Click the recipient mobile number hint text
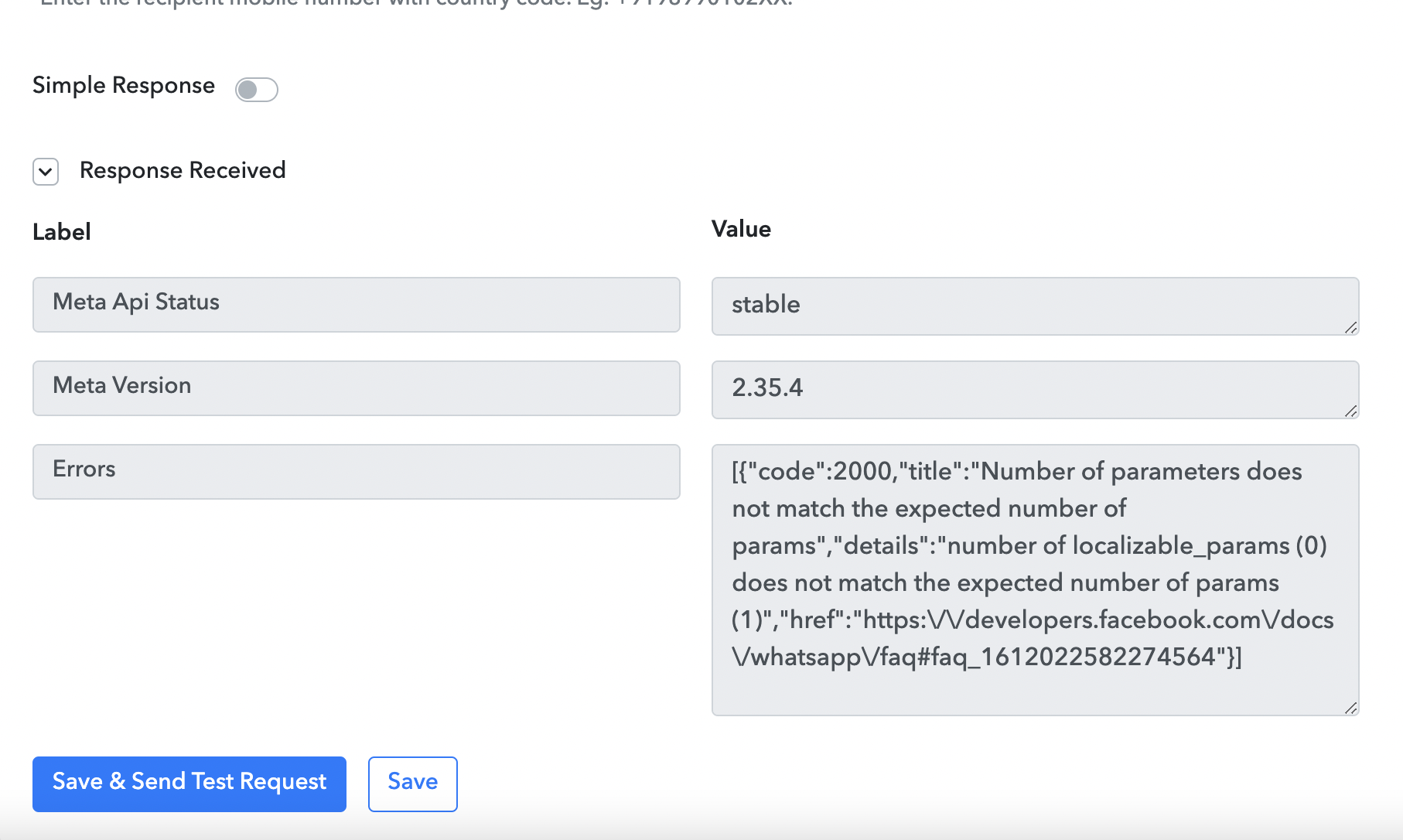 point(416,3)
